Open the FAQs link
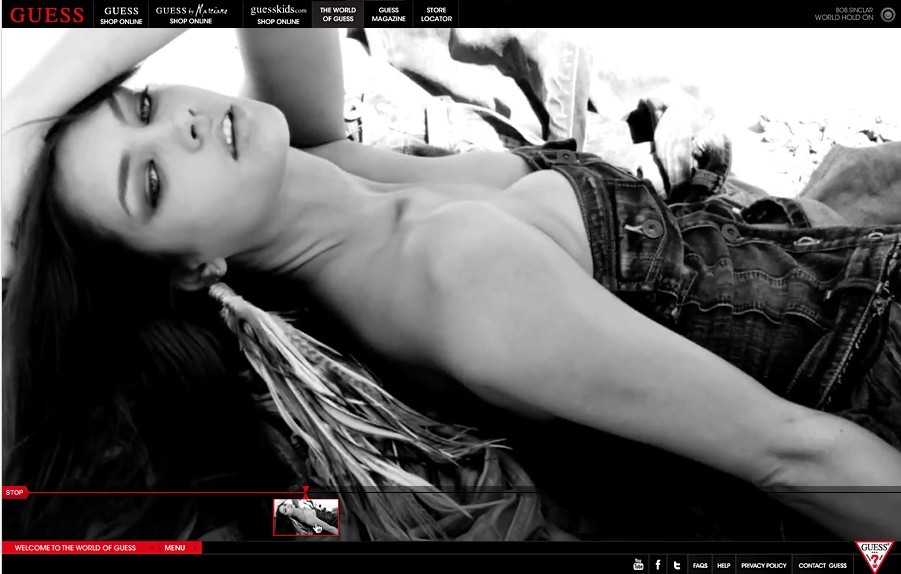The image size is (901, 574). pos(700,566)
